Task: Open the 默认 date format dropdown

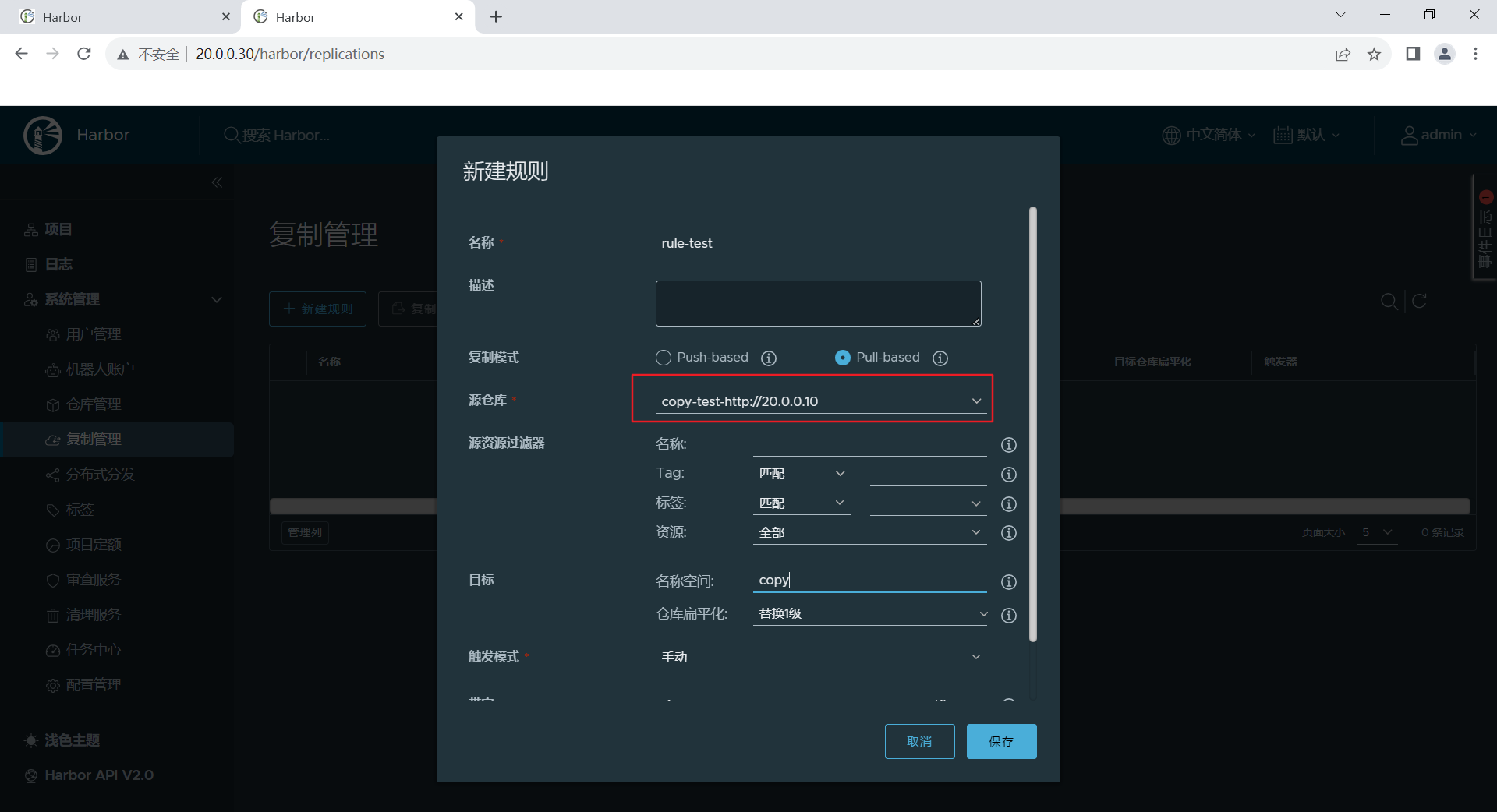Action: (x=1307, y=135)
